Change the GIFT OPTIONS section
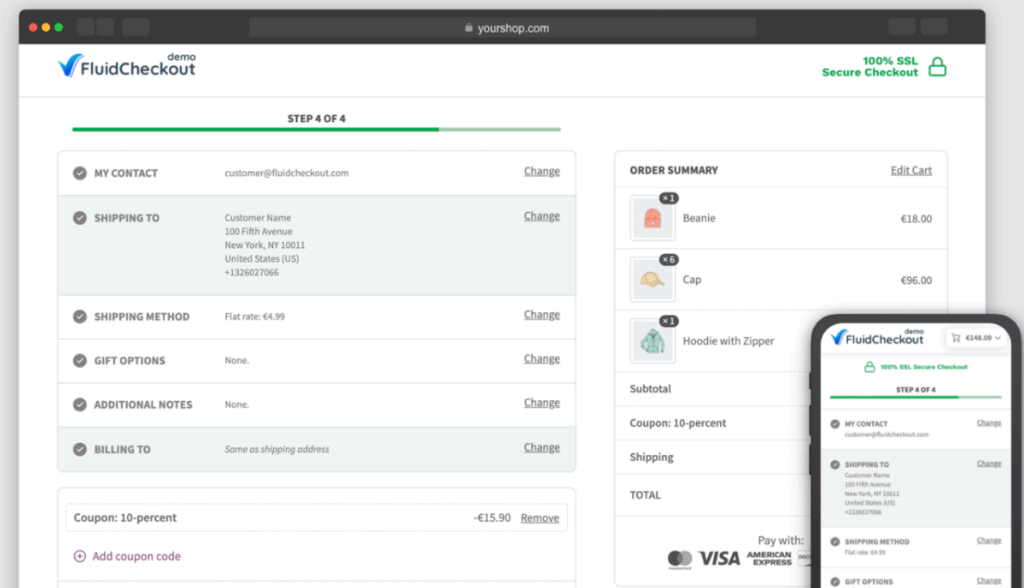Image resolution: width=1024 pixels, height=588 pixels. click(x=541, y=358)
